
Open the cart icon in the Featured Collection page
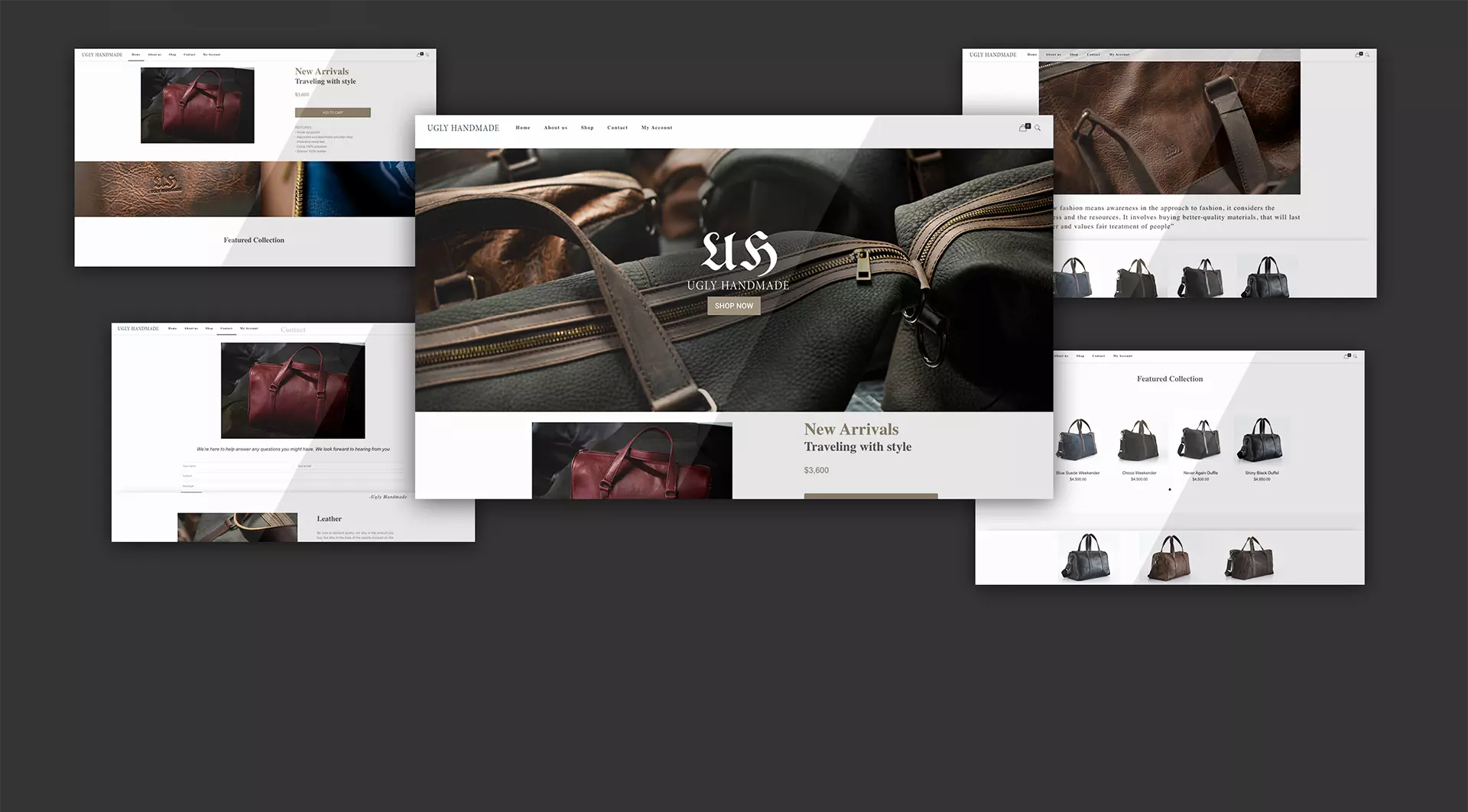(x=1347, y=356)
